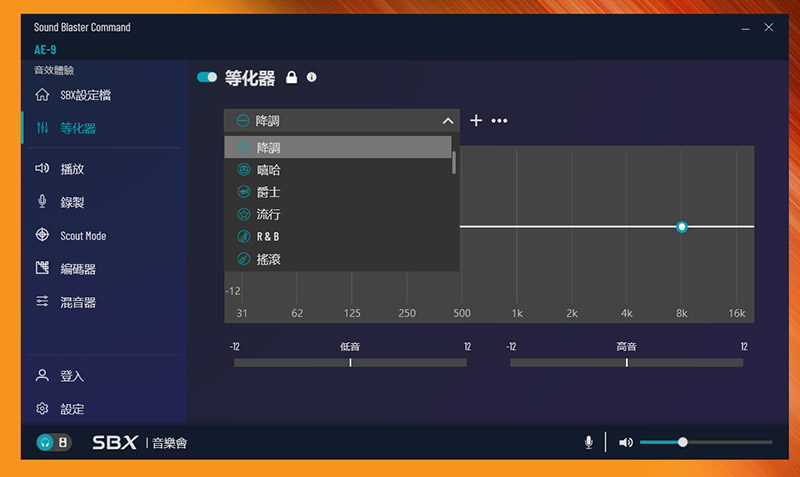Viewport: 800px width, 477px height.
Task: Select 搖滾 preset from the list
Action: tap(268, 259)
